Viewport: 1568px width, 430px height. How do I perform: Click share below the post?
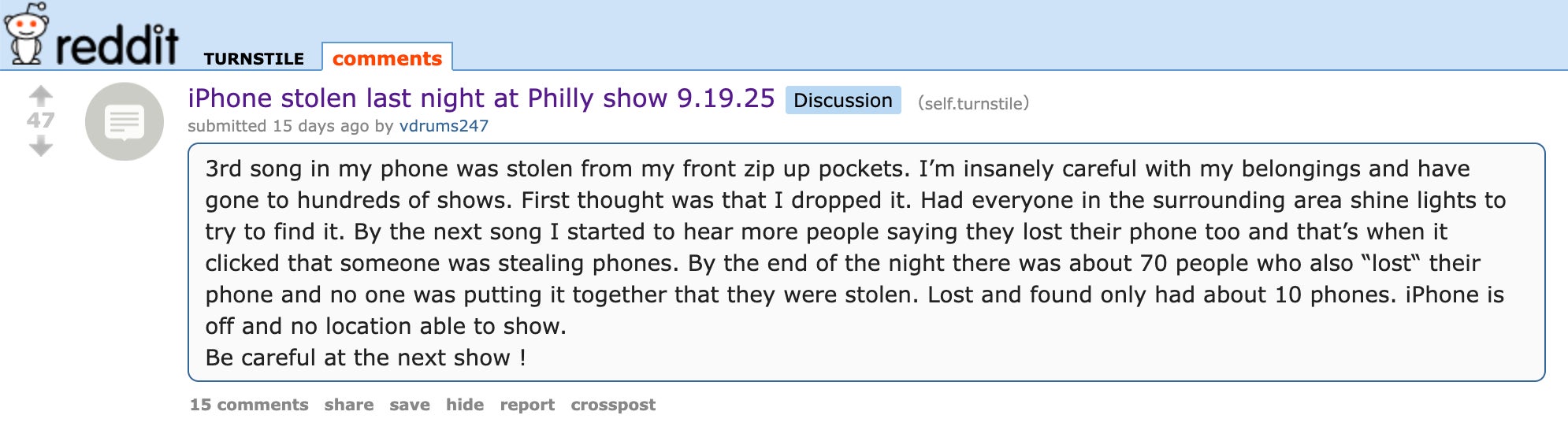pyautogui.click(x=349, y=405)
